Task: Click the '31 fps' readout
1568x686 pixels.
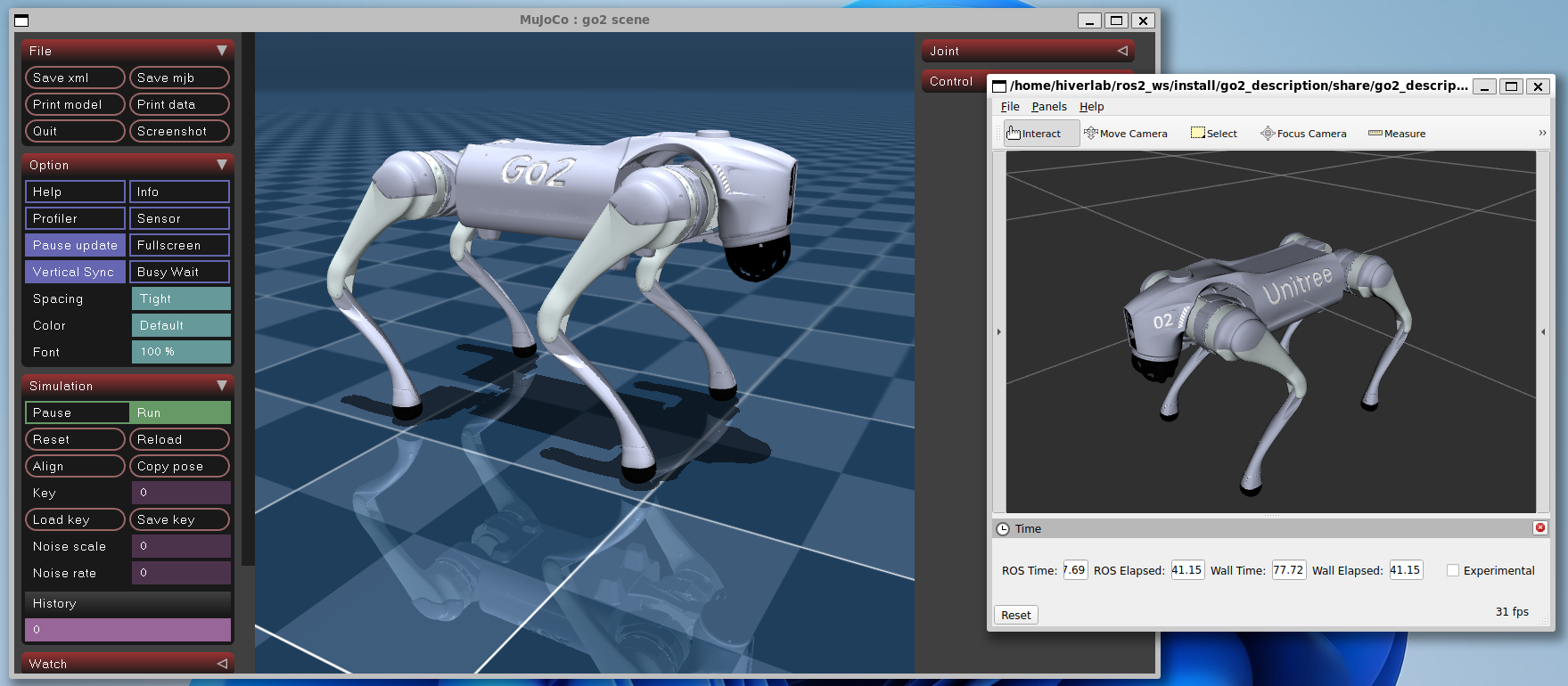Action: [1512, 611]
